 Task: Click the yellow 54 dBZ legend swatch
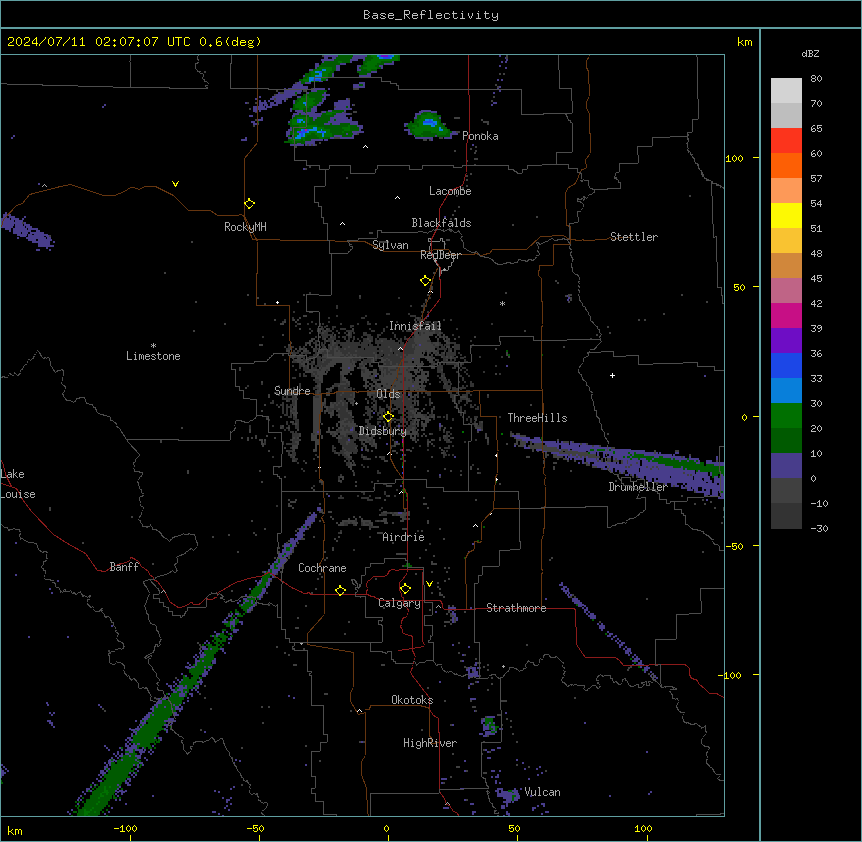(786, 215)
